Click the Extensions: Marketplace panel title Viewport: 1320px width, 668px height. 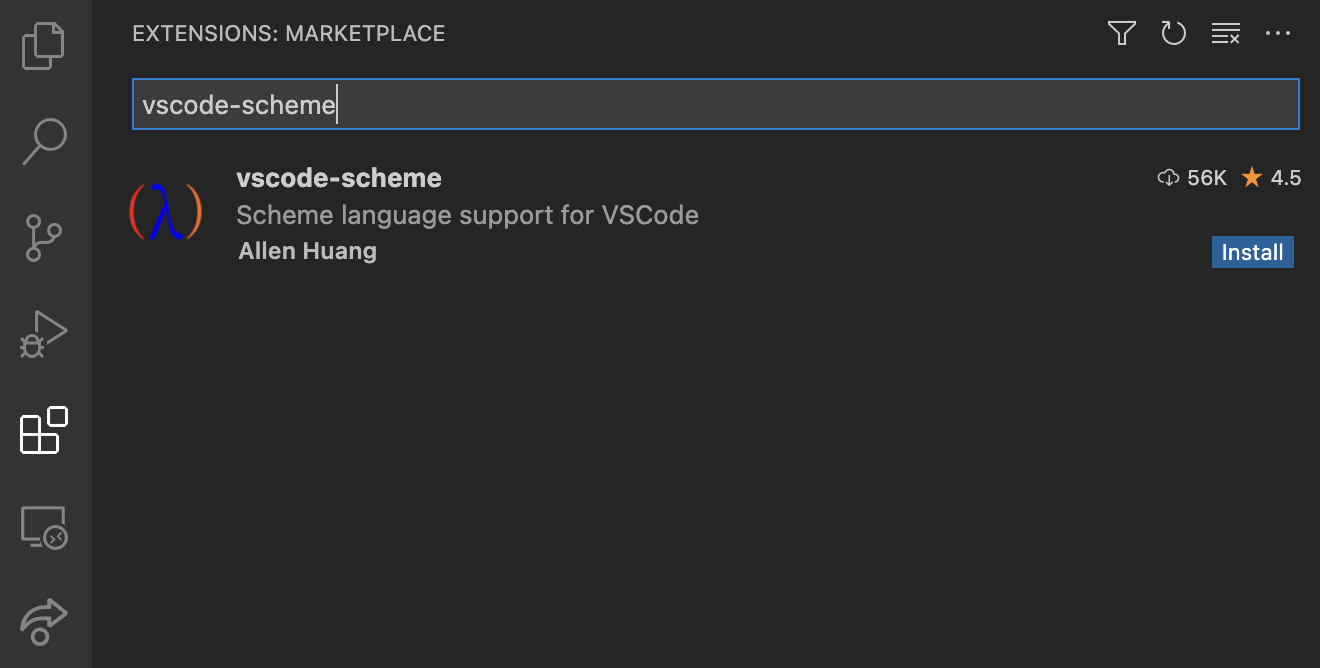[288, 34]
